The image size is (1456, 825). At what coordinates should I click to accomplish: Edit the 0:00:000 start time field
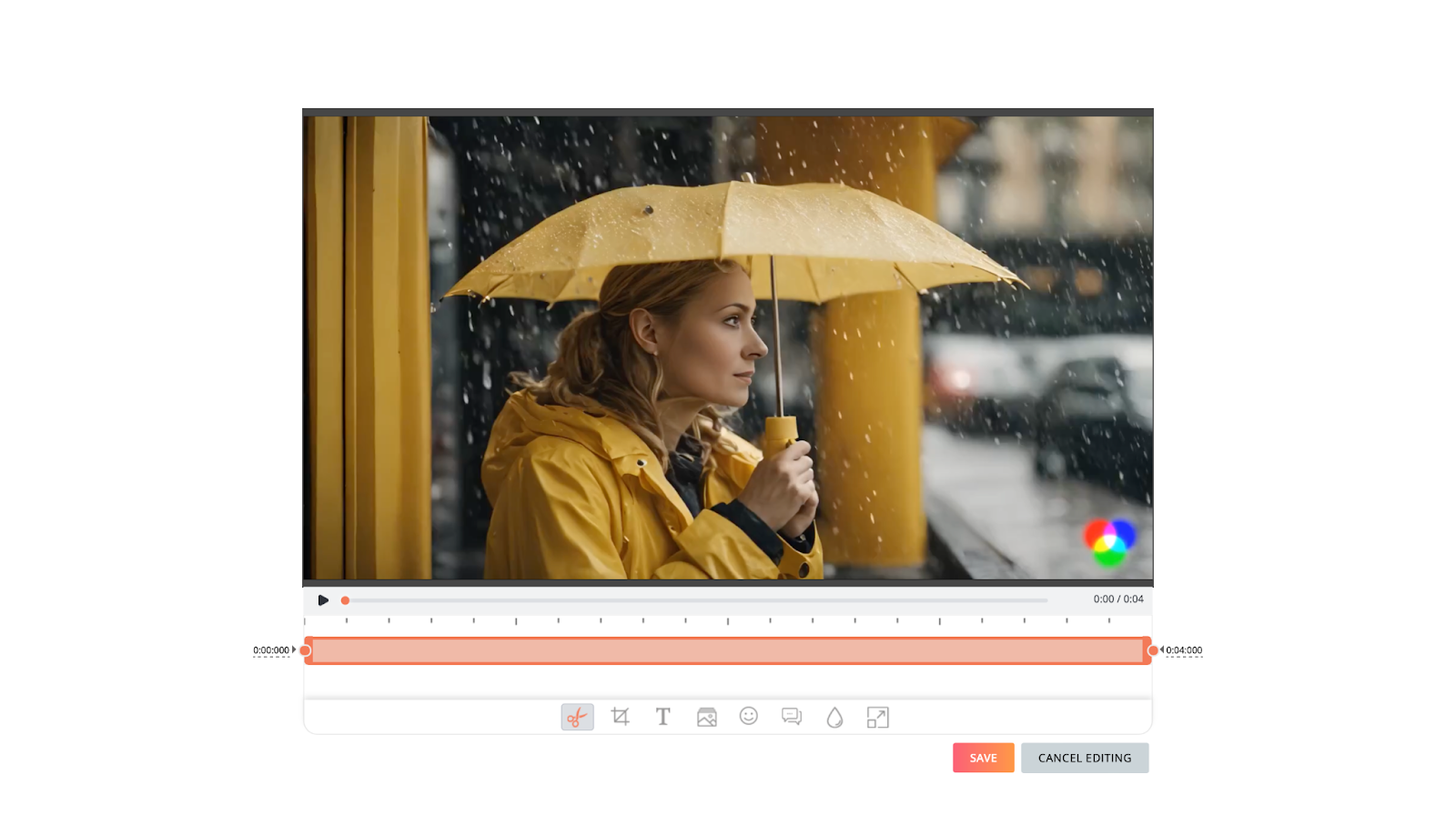coord(271,650)
